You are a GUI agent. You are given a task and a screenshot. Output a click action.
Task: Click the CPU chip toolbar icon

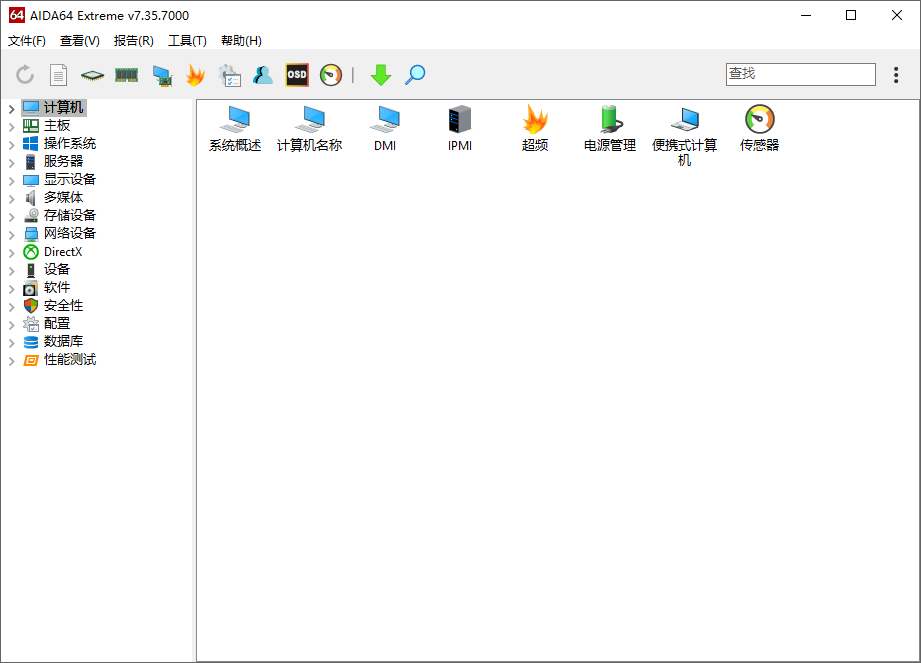tap(92, 75)
